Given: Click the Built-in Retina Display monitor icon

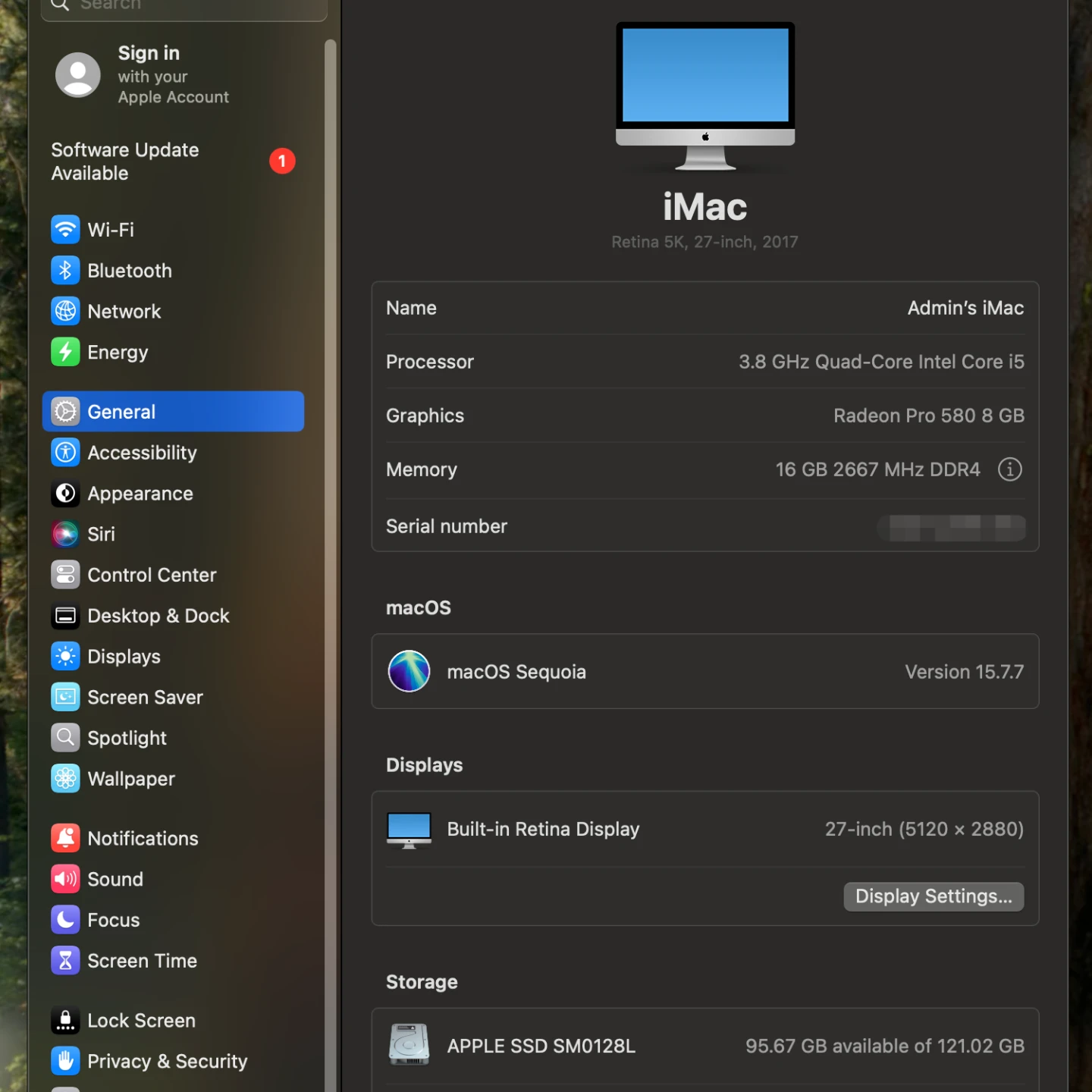Looking at the screenshot, I should coord(409,830).
